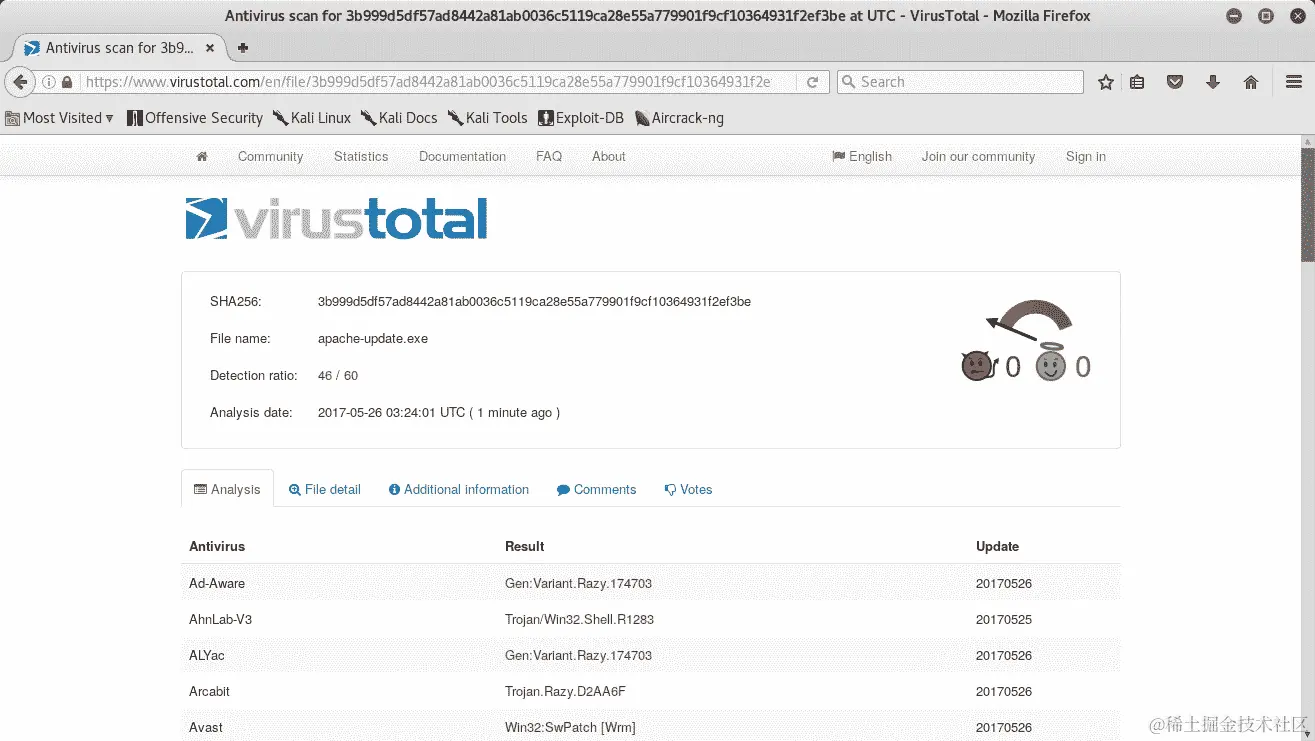Click Trojan/Win32.Shell.R1283 result
This screenshot has height=741, width=1315.
click(x=579, y=619)
